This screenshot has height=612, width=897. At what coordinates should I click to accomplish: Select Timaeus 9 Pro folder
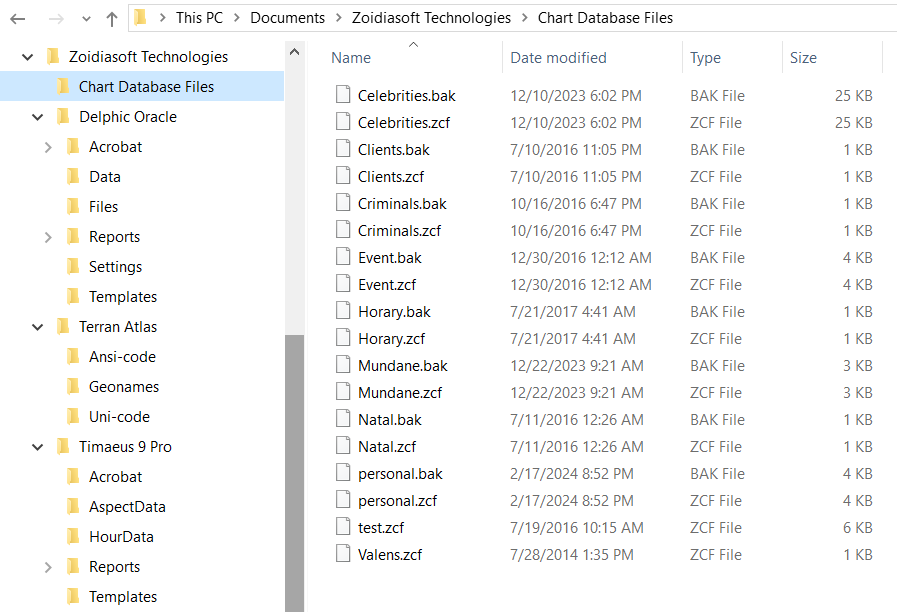125,447
